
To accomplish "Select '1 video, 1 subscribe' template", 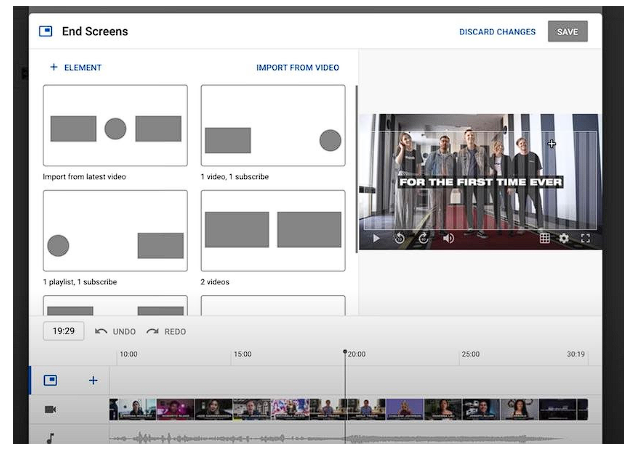I will (273, 125).
